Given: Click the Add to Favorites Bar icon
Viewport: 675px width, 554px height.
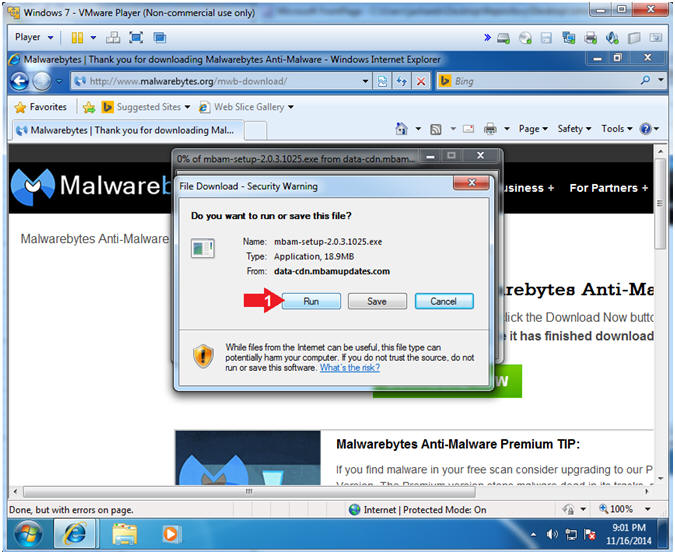Looking at the screenshot, I should 89,107.
